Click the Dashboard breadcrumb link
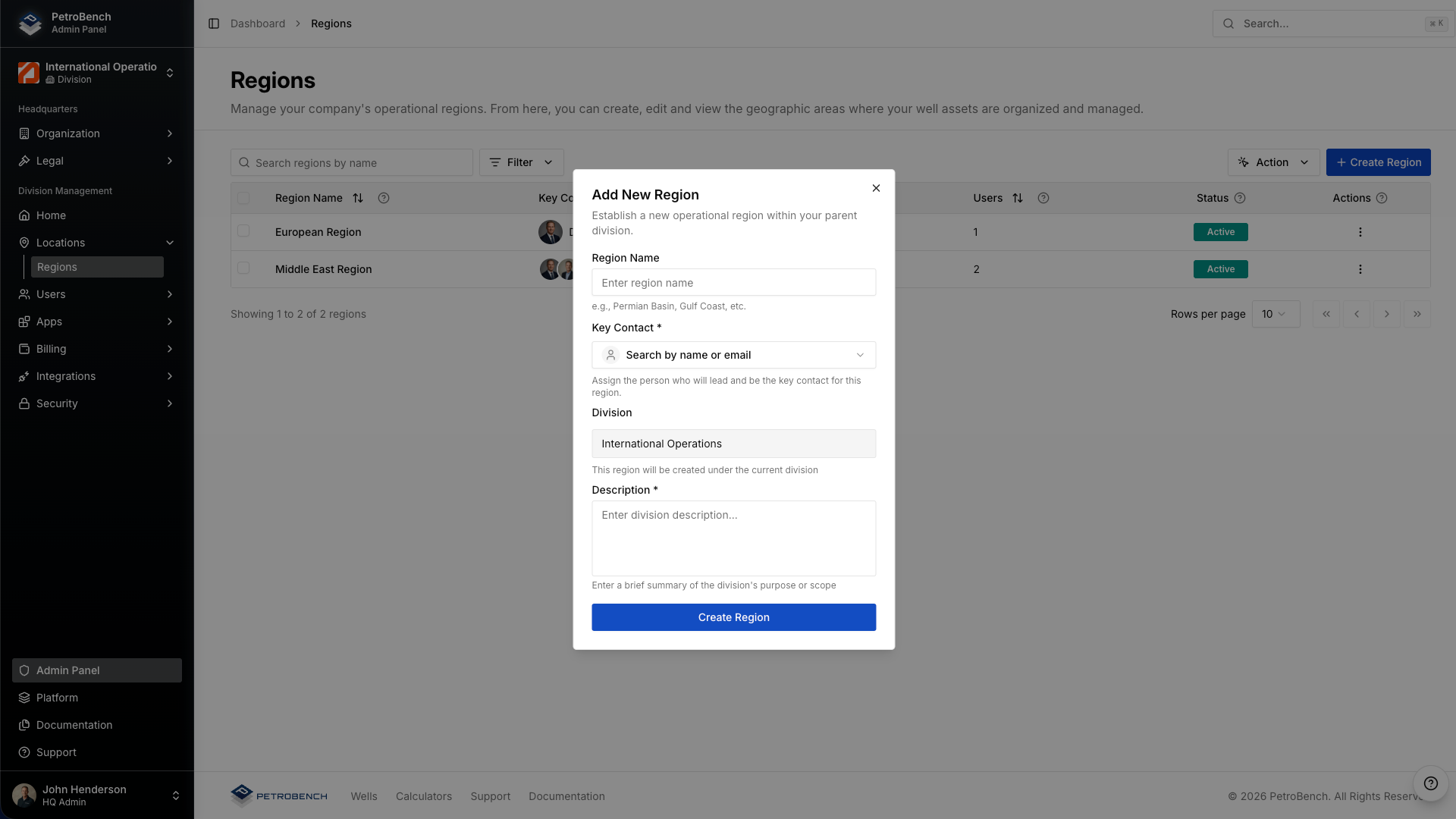This screenshot has width=1456, height=819. pos(258,24)
